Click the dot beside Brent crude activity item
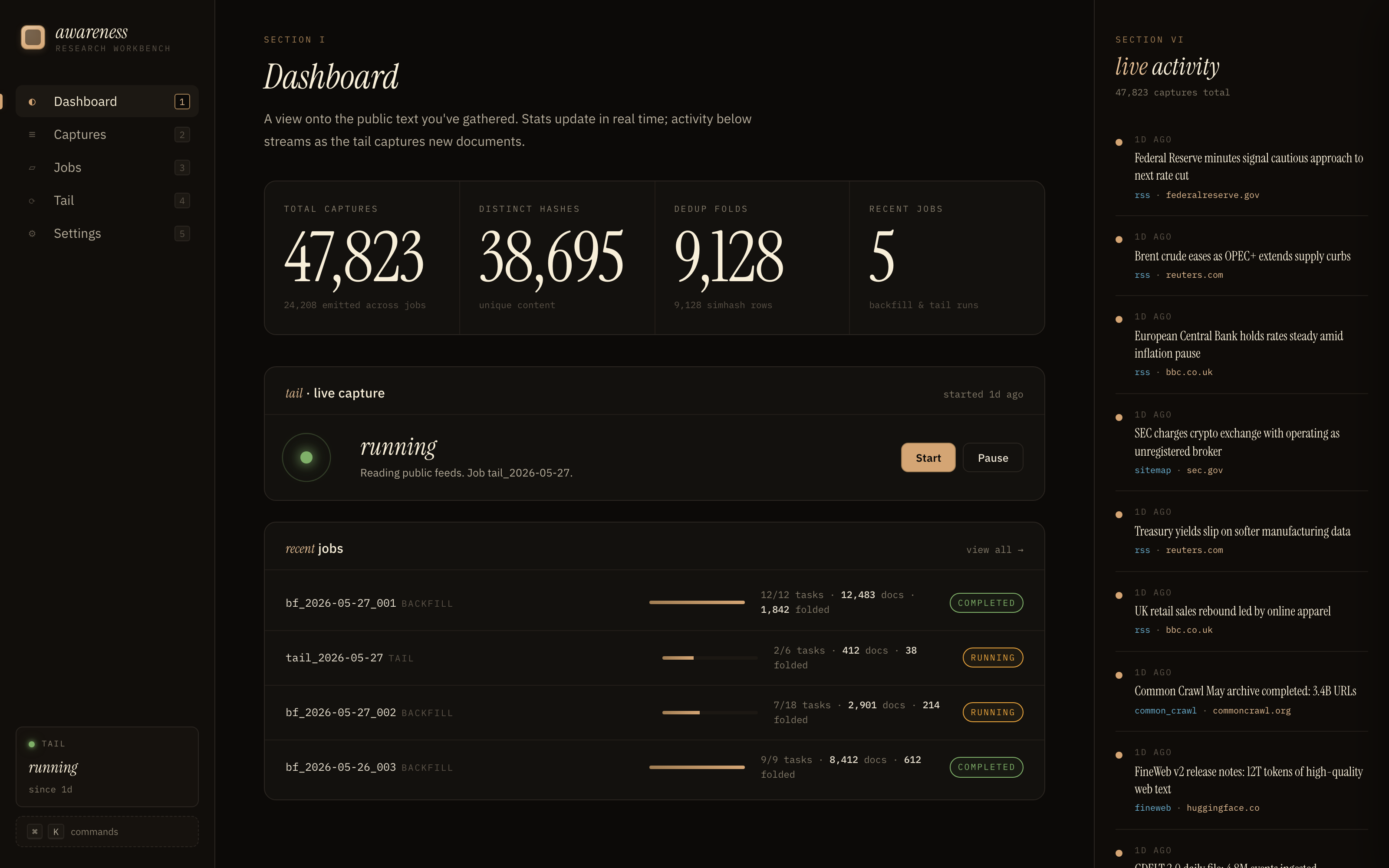 pos(1119,240)
